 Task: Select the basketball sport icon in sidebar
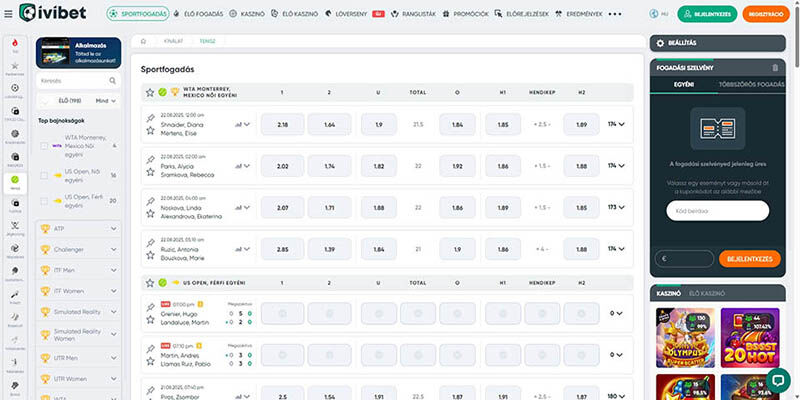(15, 136)
